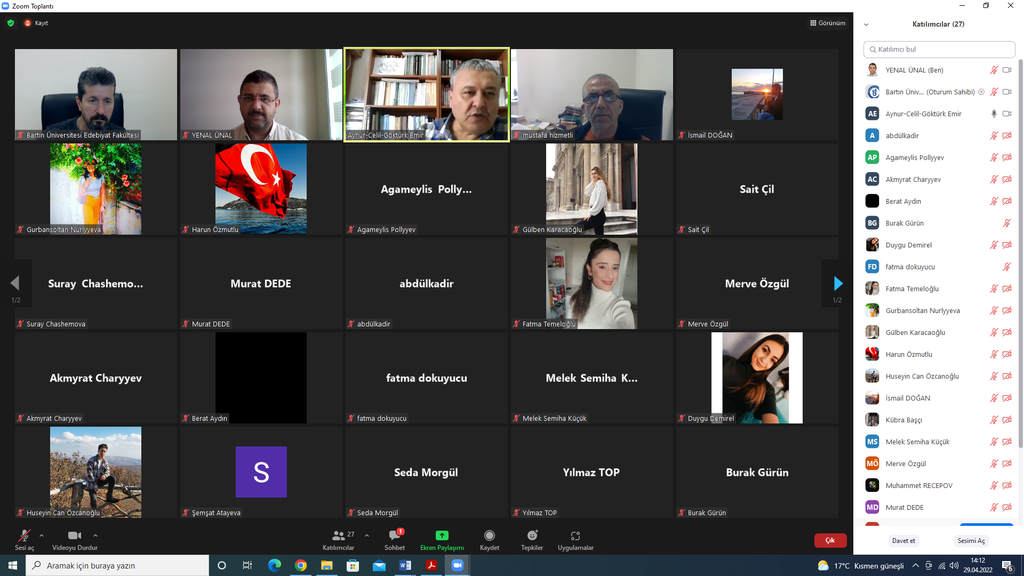Click camera icon beside YENAL ÜNAL (Ben)

coord(1007,70)
